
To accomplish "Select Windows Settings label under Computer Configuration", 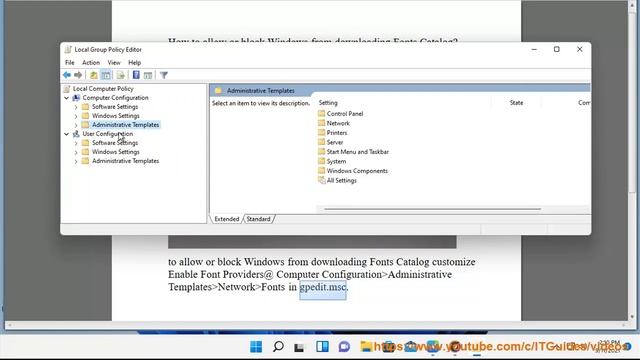I will (116, 116).
